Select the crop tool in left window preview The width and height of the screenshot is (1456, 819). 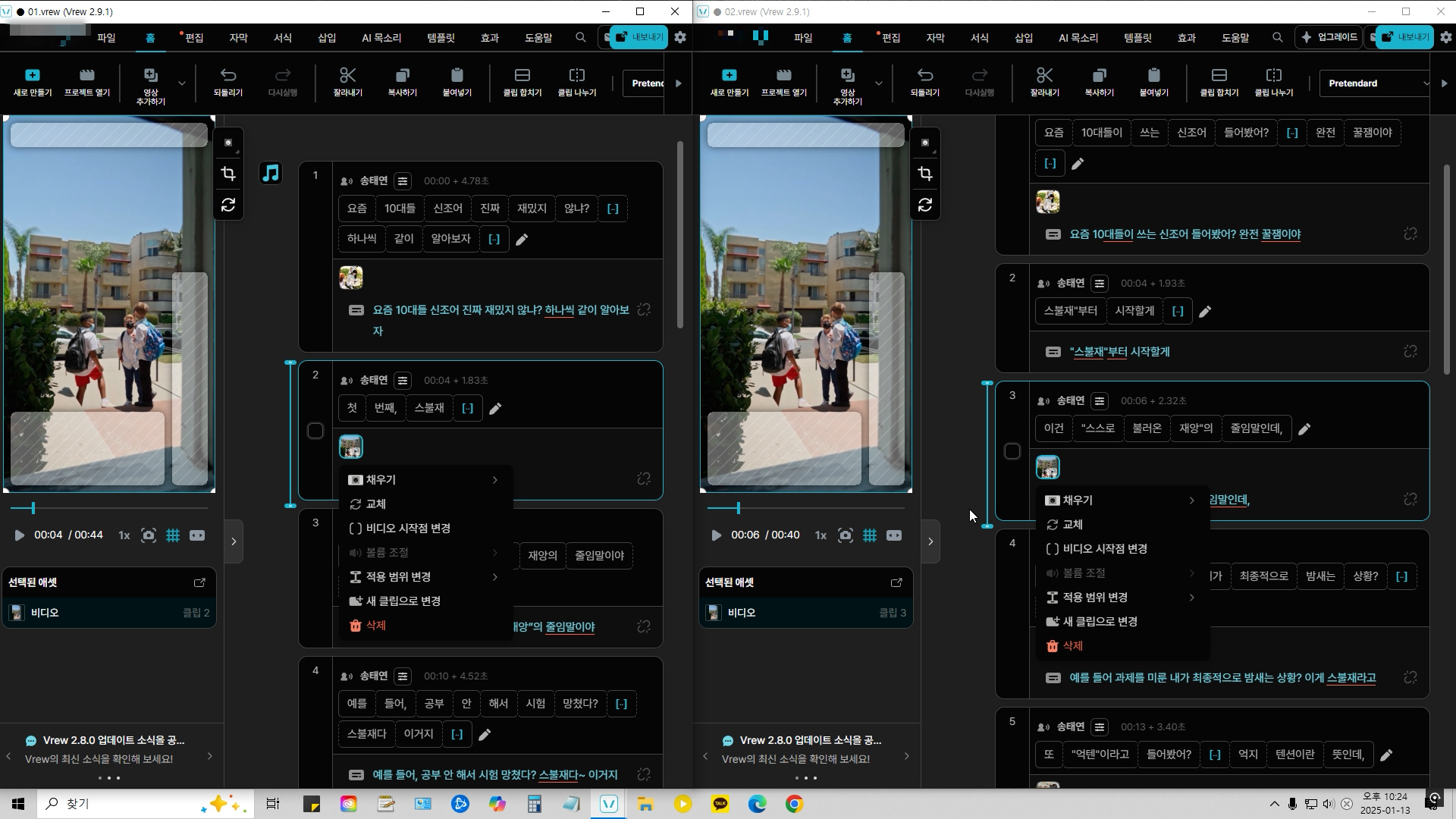pyautogui.click(x=228, y=174)
